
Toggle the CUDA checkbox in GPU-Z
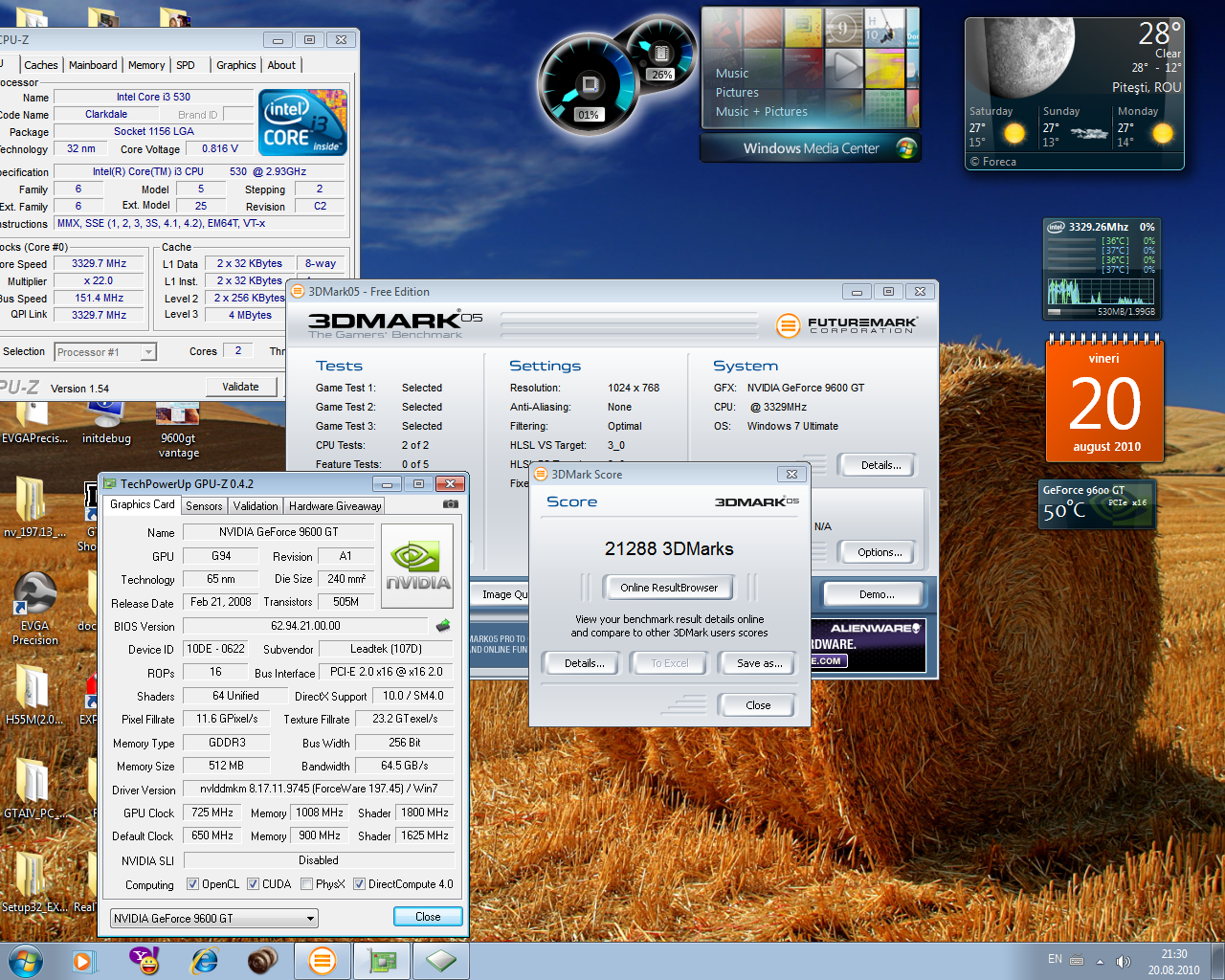pos(253,884)
